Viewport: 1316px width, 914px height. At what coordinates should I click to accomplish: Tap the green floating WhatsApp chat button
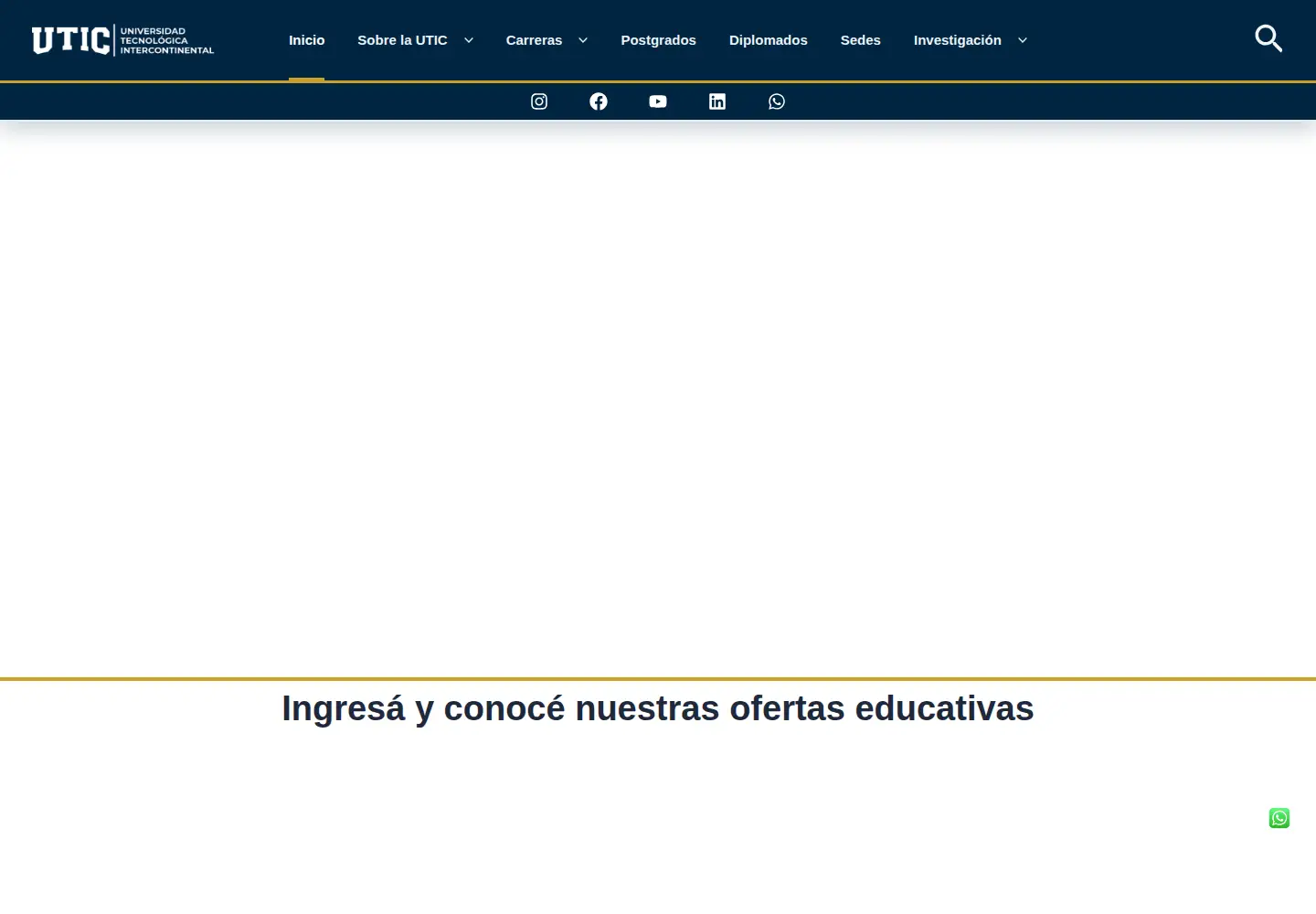click(x=1279, y=818)
